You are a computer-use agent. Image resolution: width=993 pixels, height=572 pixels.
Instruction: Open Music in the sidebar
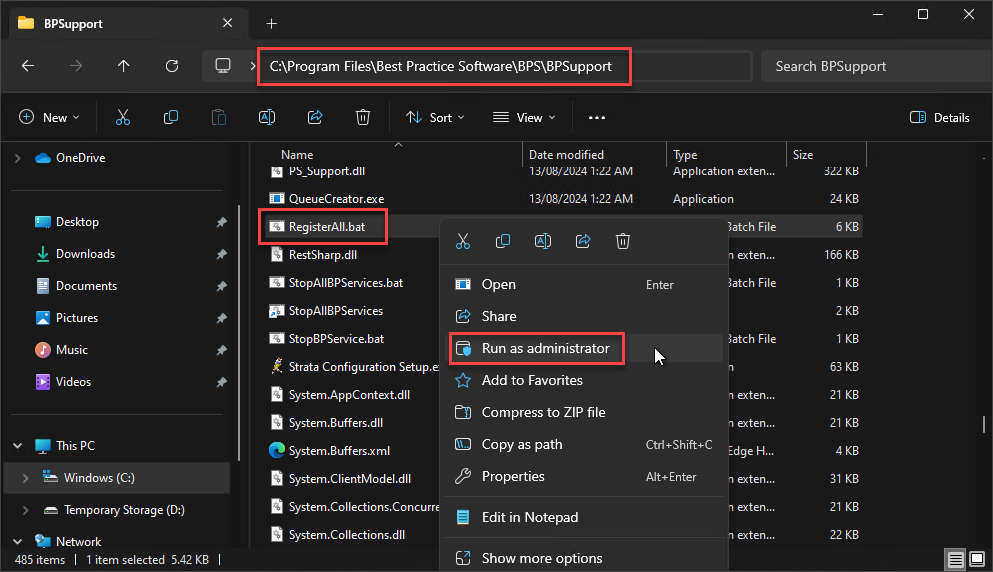72,350
